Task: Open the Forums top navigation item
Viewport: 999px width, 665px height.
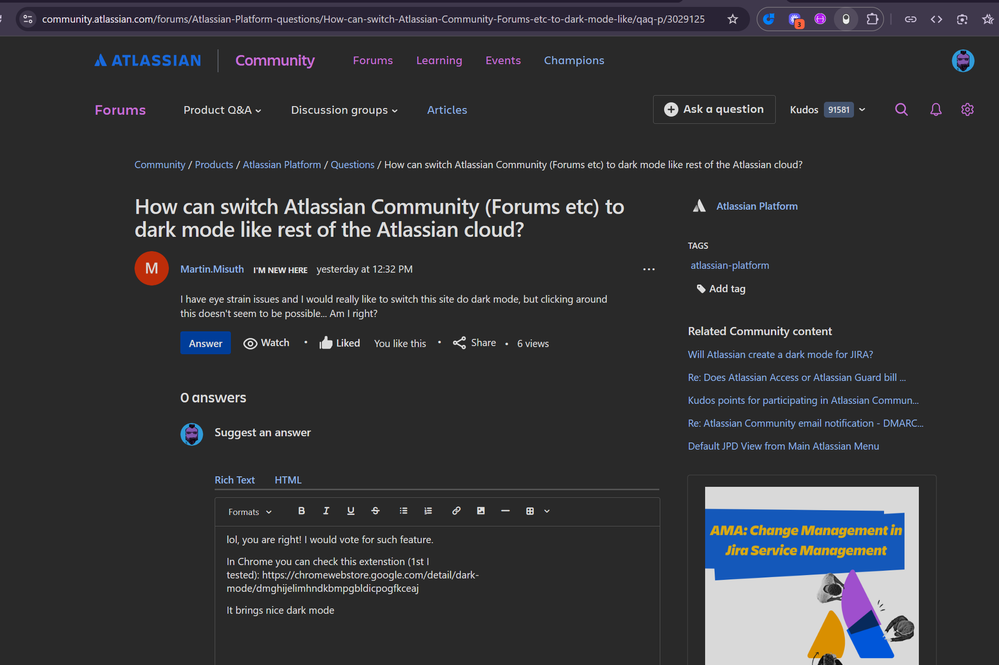Action: coord(373,61)
